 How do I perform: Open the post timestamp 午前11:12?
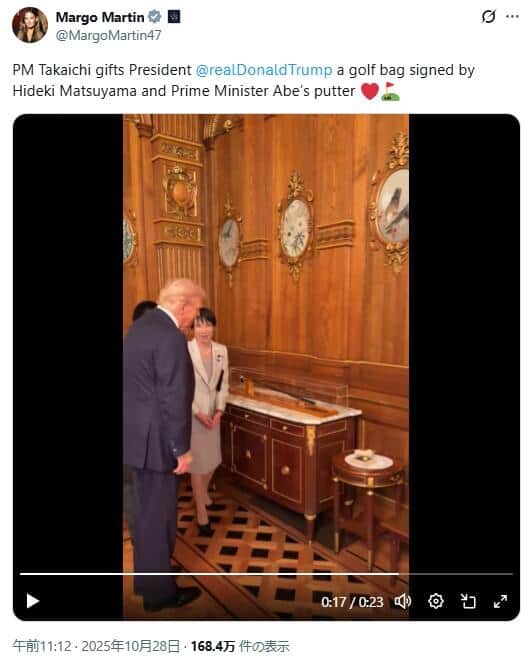(x=41, y=646)
